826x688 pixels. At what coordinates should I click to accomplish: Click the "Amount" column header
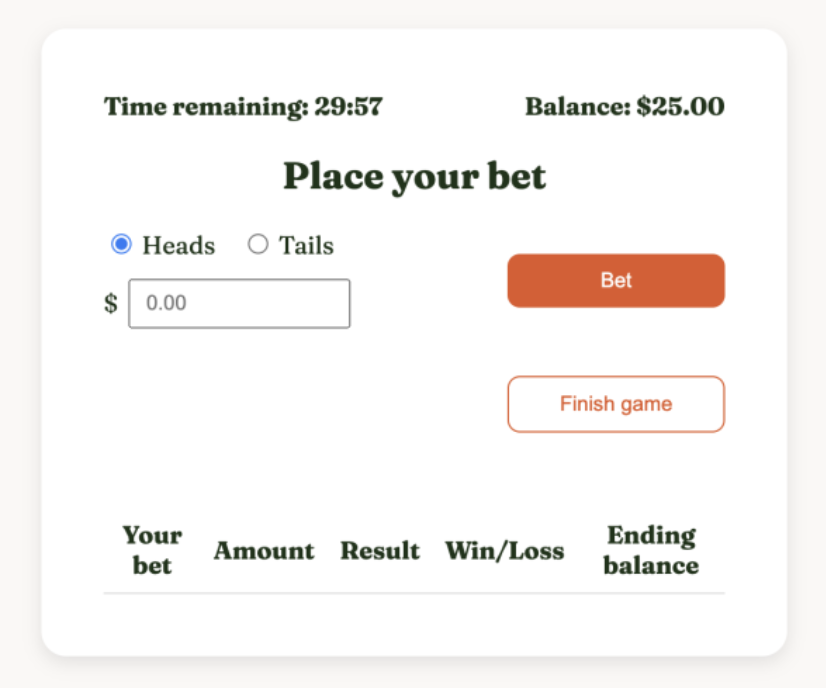coord(263,551)
